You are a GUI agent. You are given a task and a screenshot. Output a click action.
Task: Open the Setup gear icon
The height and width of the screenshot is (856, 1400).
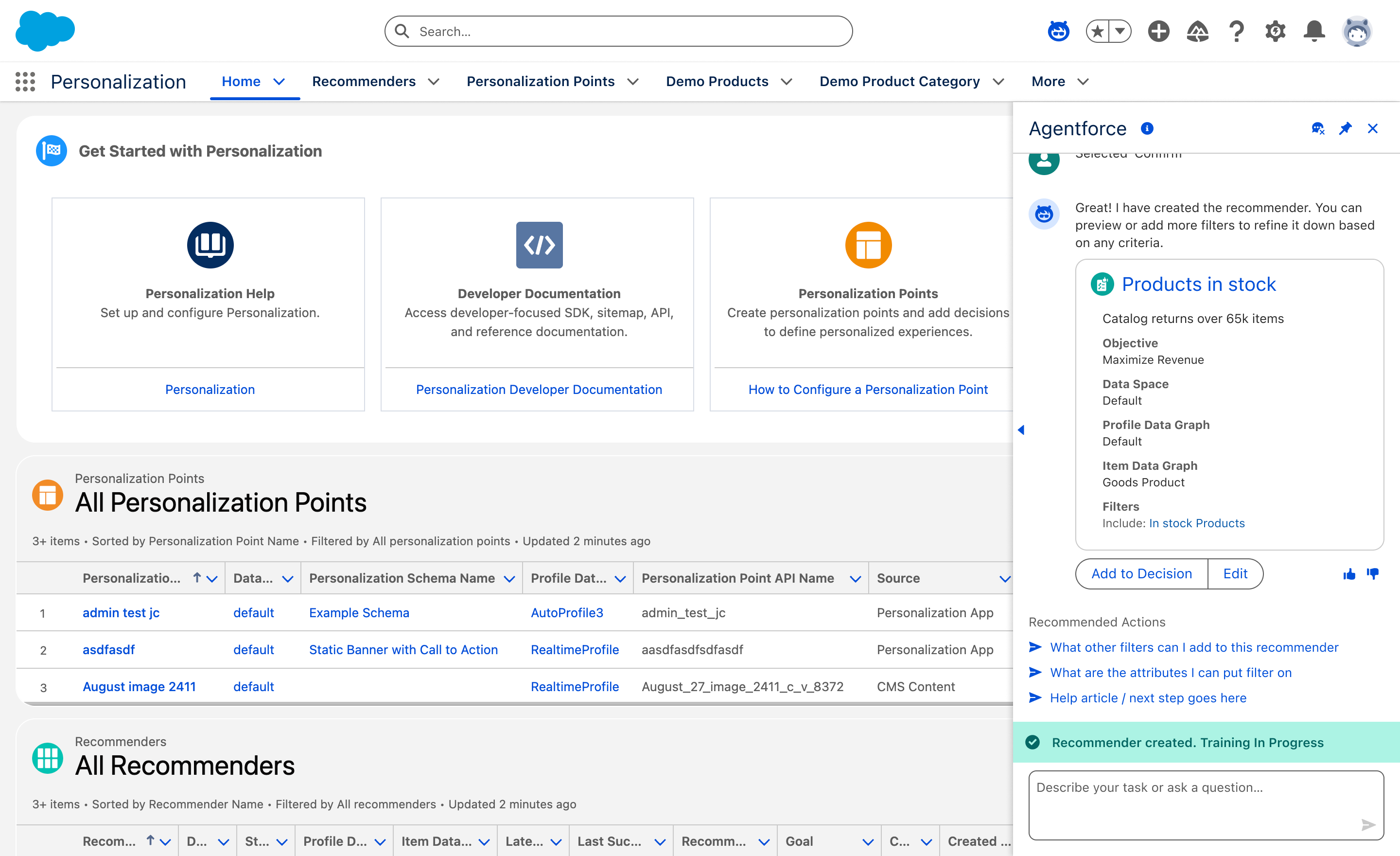coord(1276,31)
